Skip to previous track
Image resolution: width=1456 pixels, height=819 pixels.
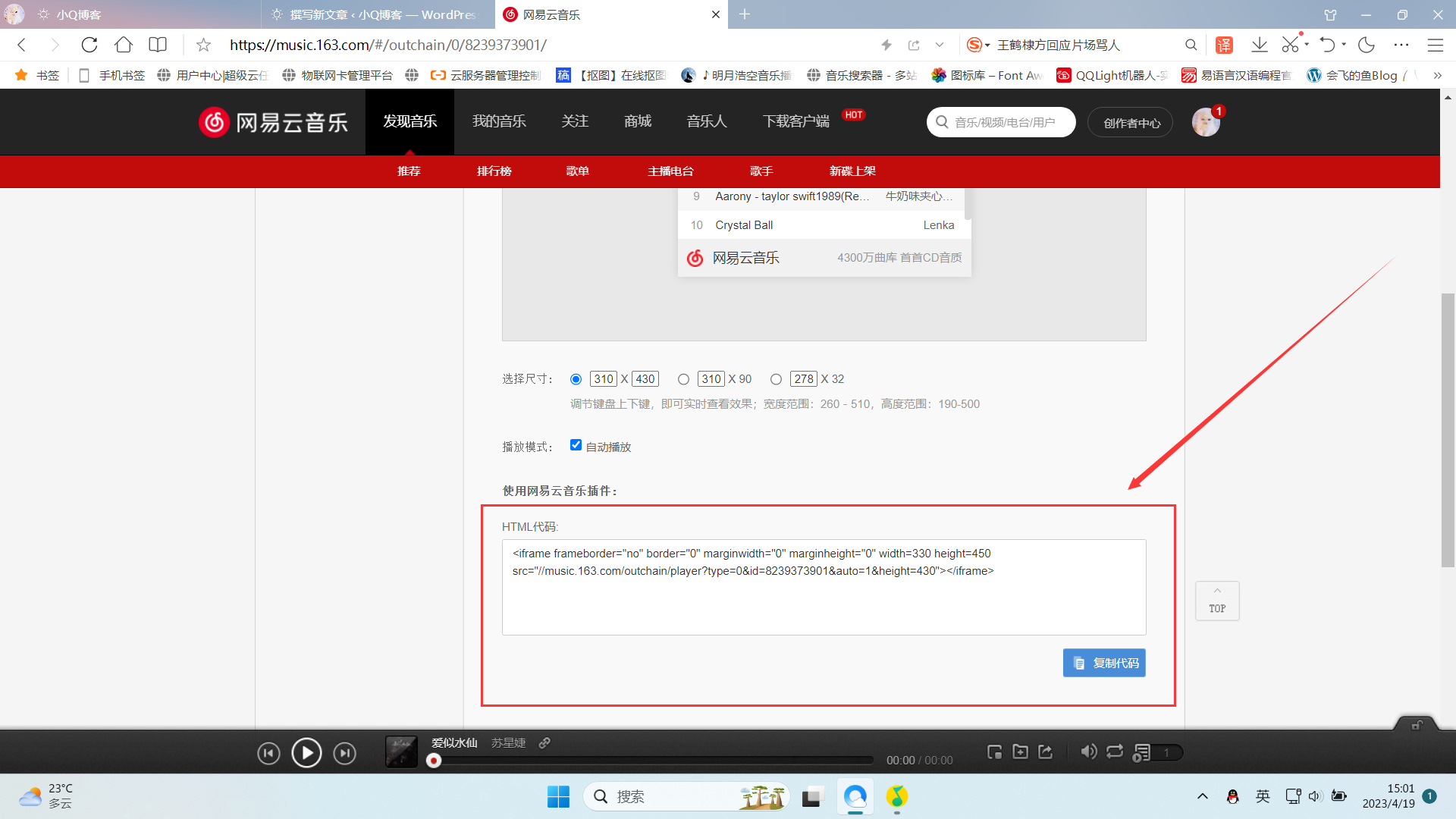268,753
